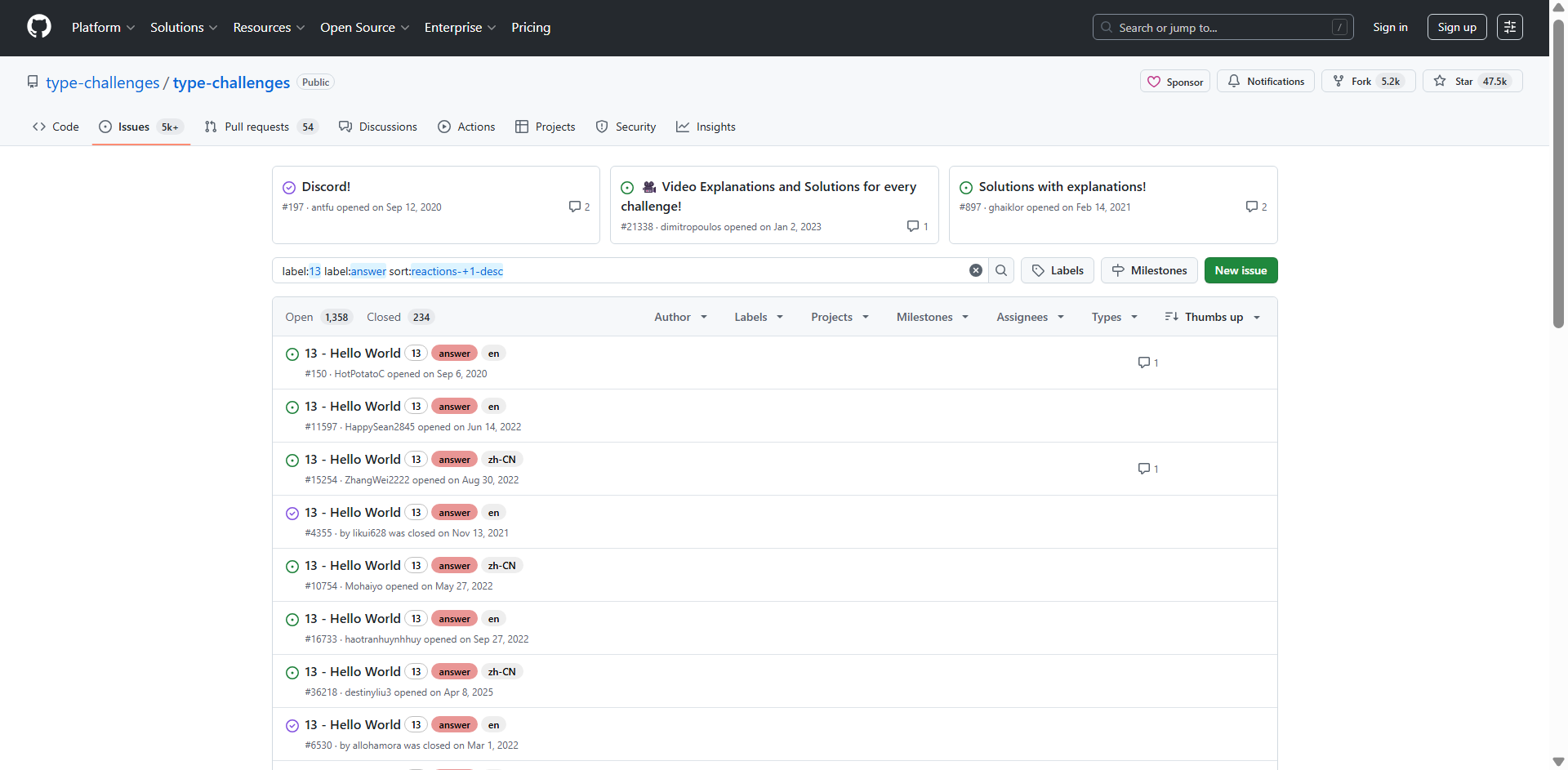Screen dimensions: 1568x770
Task: Open the Thumbs up sort dropdown
Action: coord(1213,317)
